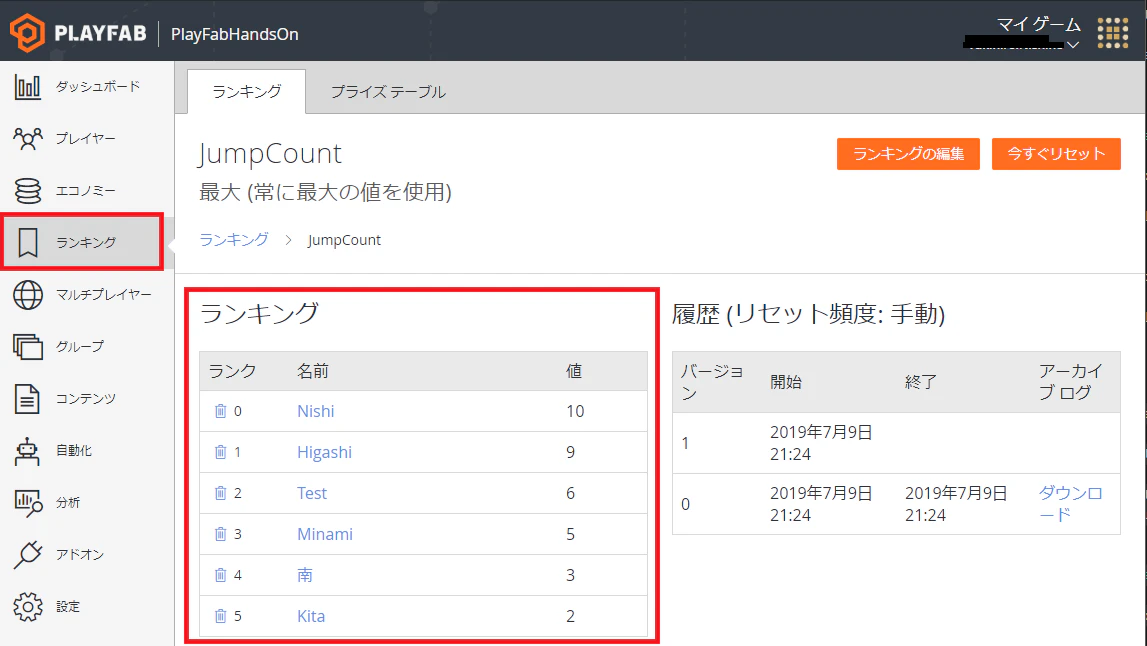
Task: Click trash icon for the Higashi row
Action: (220, 452)
